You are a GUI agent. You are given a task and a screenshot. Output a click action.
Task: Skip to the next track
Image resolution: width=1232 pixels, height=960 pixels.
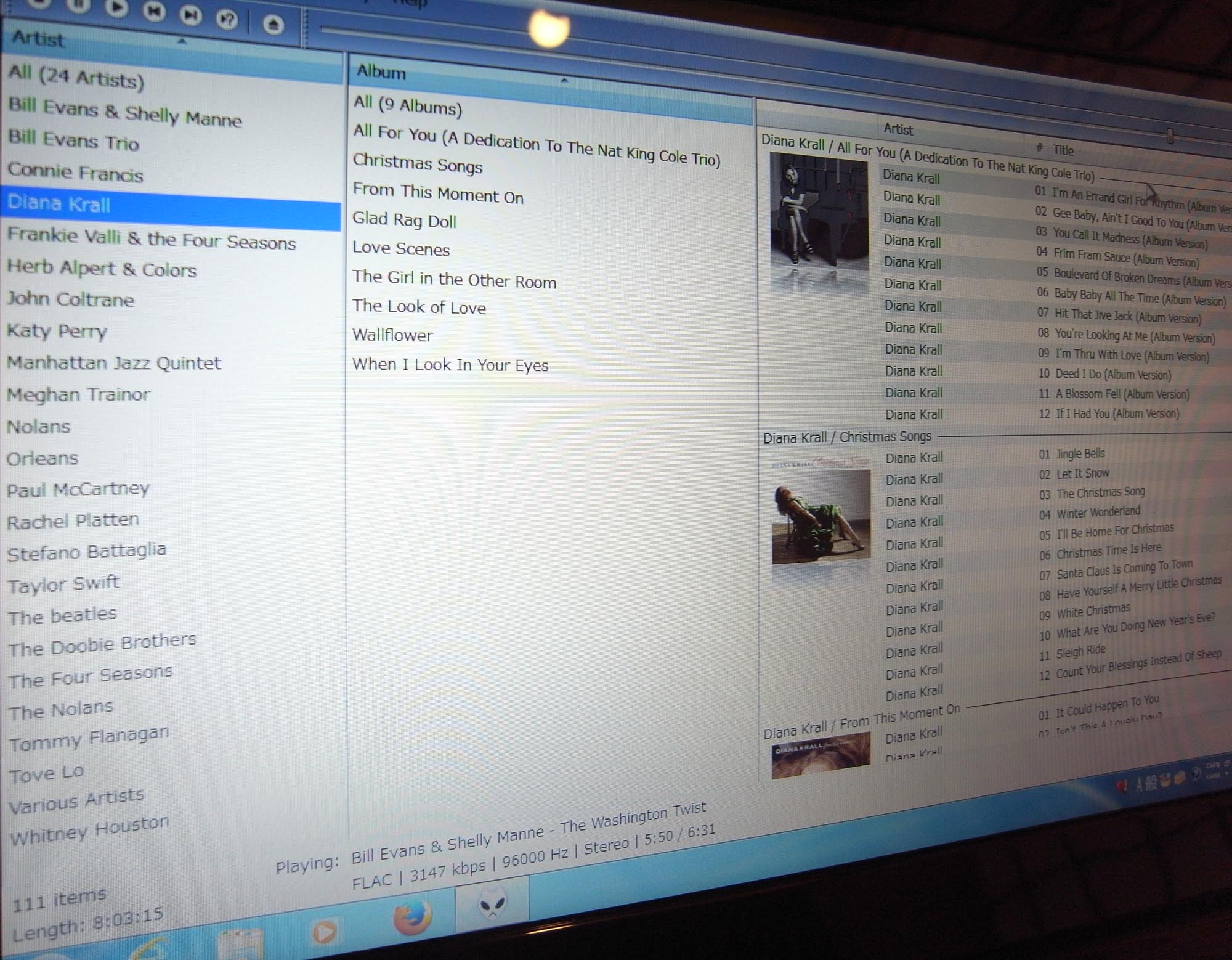pos(190,14)
